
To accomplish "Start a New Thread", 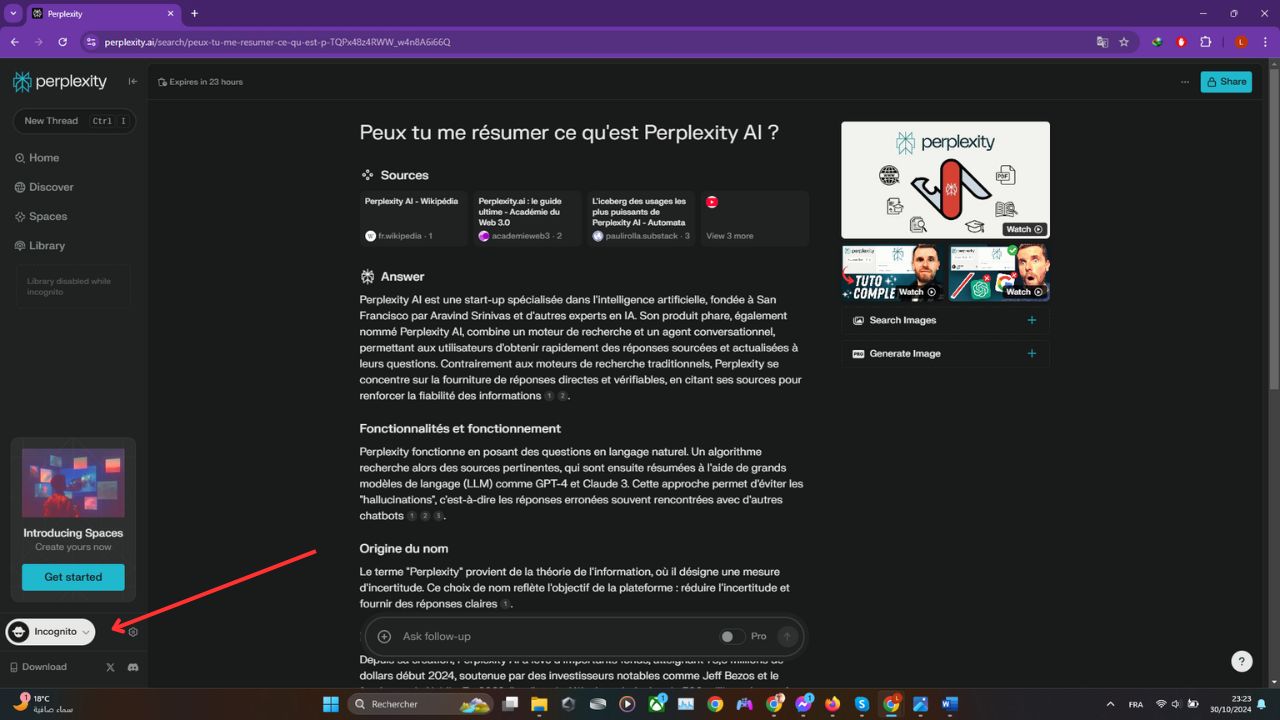I will pyautogui.click(x=74, y=121).
